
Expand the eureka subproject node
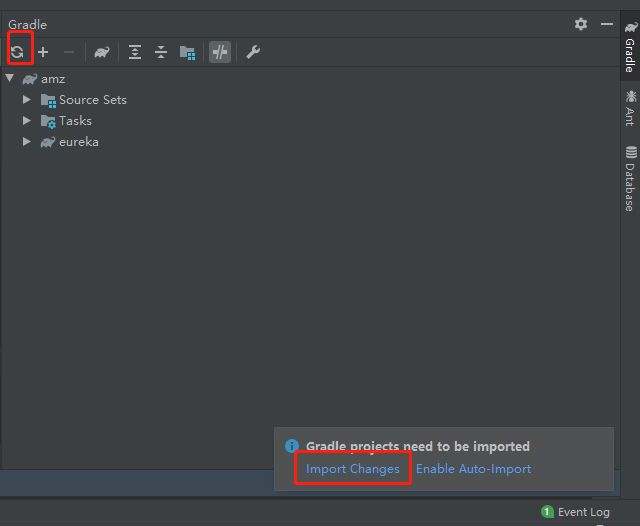pos(27,142)
